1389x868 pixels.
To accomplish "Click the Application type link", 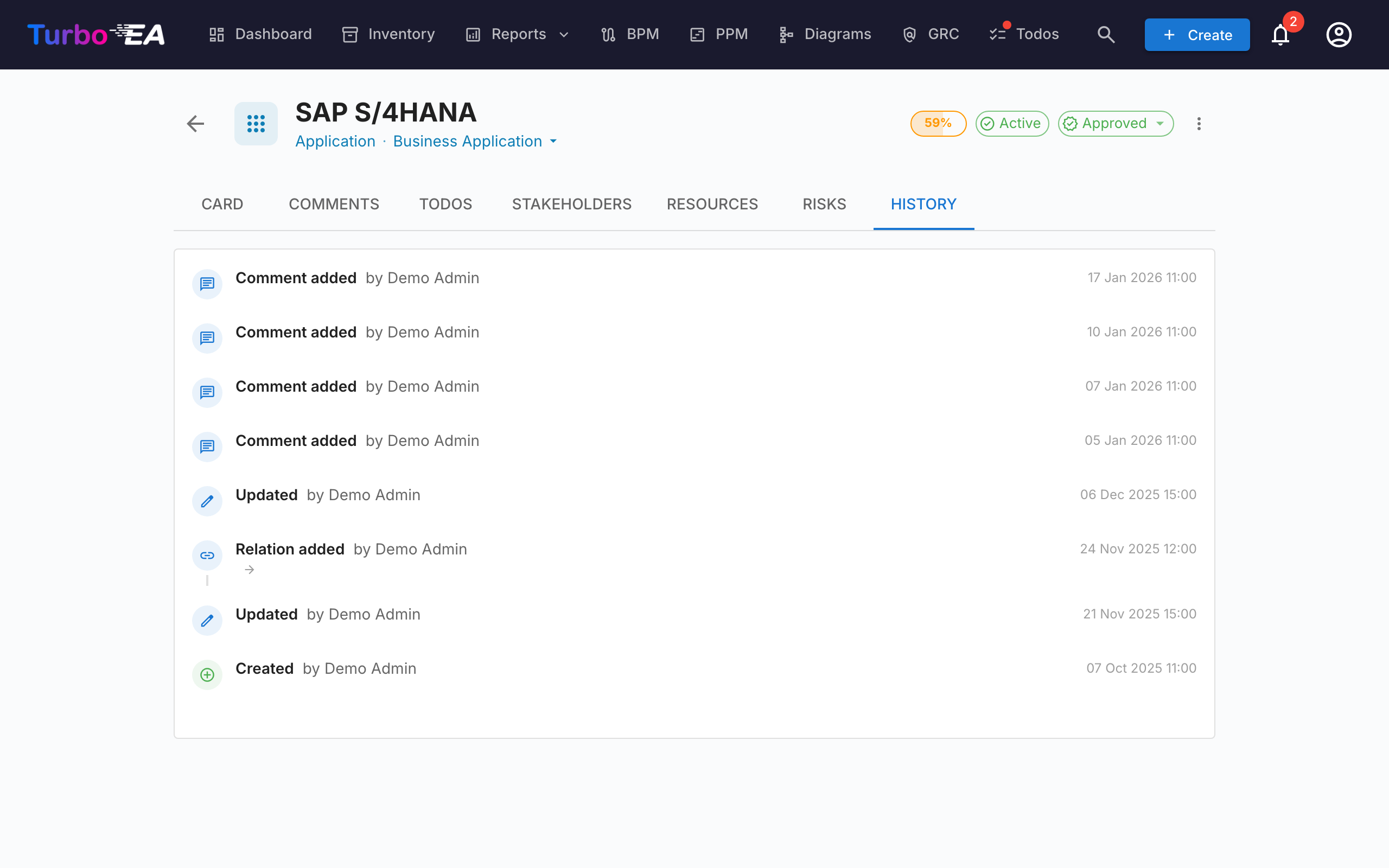I will [x=335, y=141].
